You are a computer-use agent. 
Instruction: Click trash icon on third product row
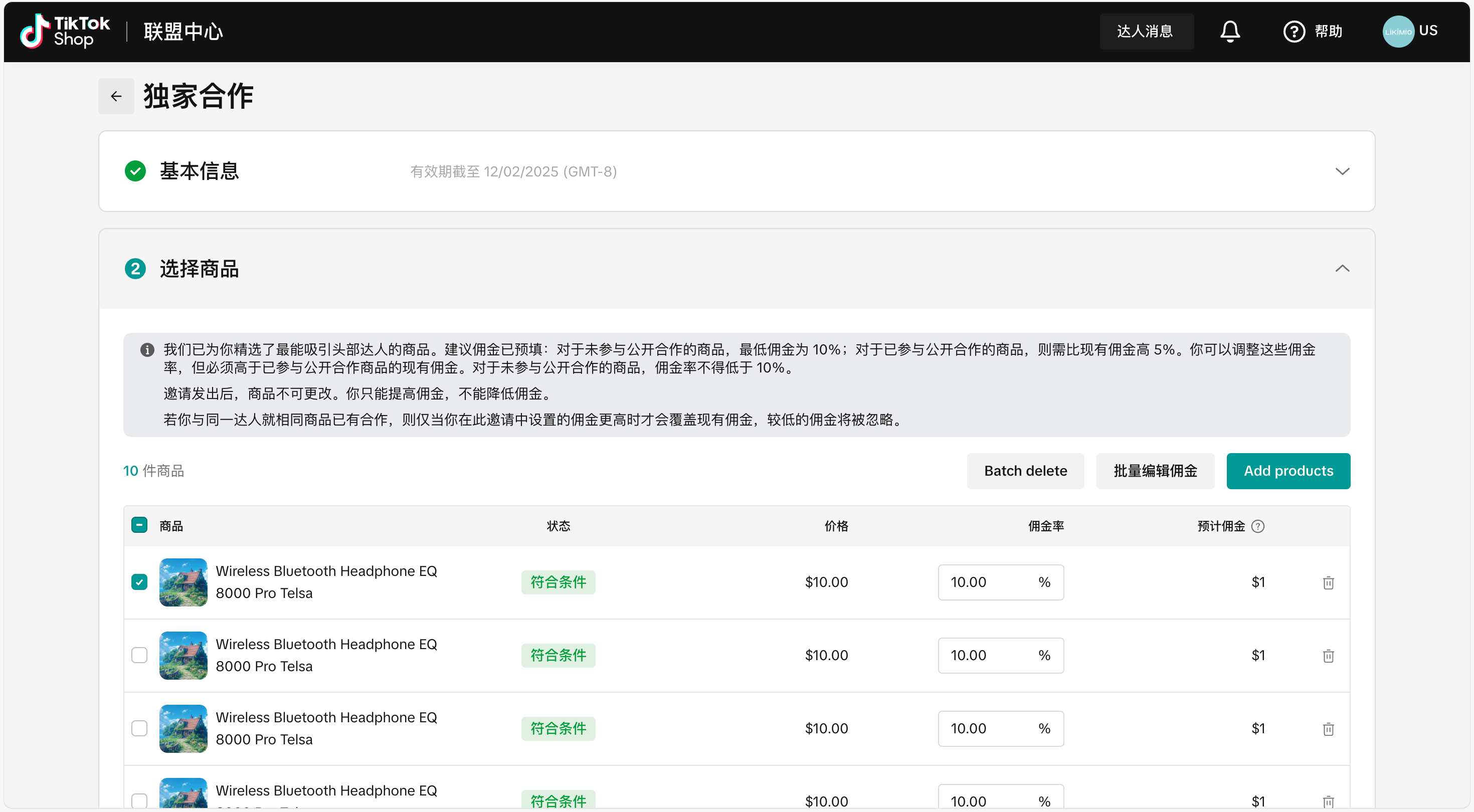[1328, 729]
